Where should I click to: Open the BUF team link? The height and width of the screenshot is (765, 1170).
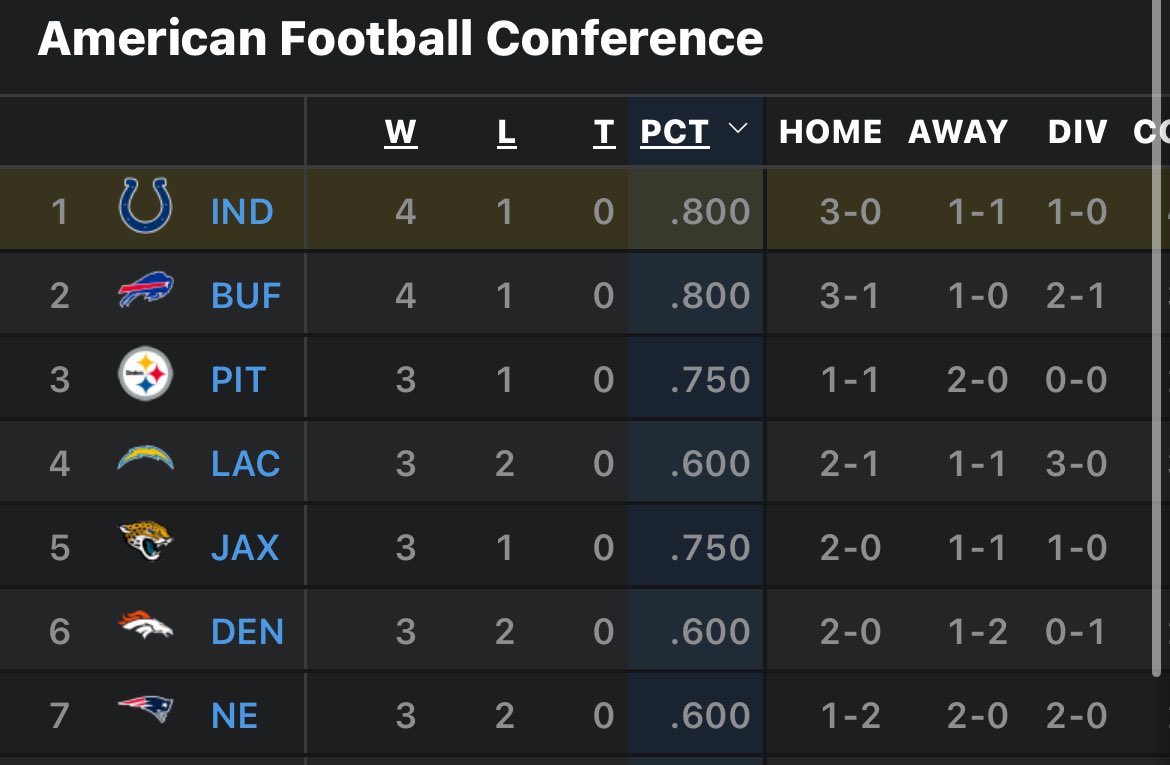tap(246, 296)
